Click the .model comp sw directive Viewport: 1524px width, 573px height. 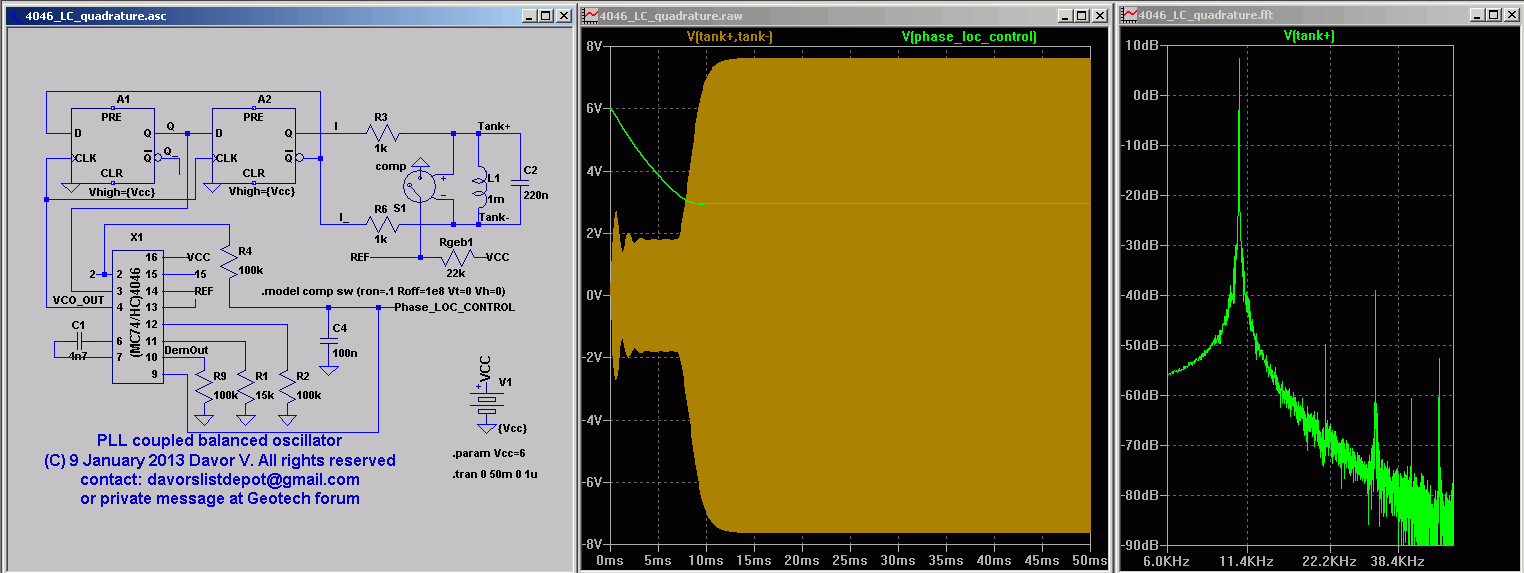pos(383,291)
